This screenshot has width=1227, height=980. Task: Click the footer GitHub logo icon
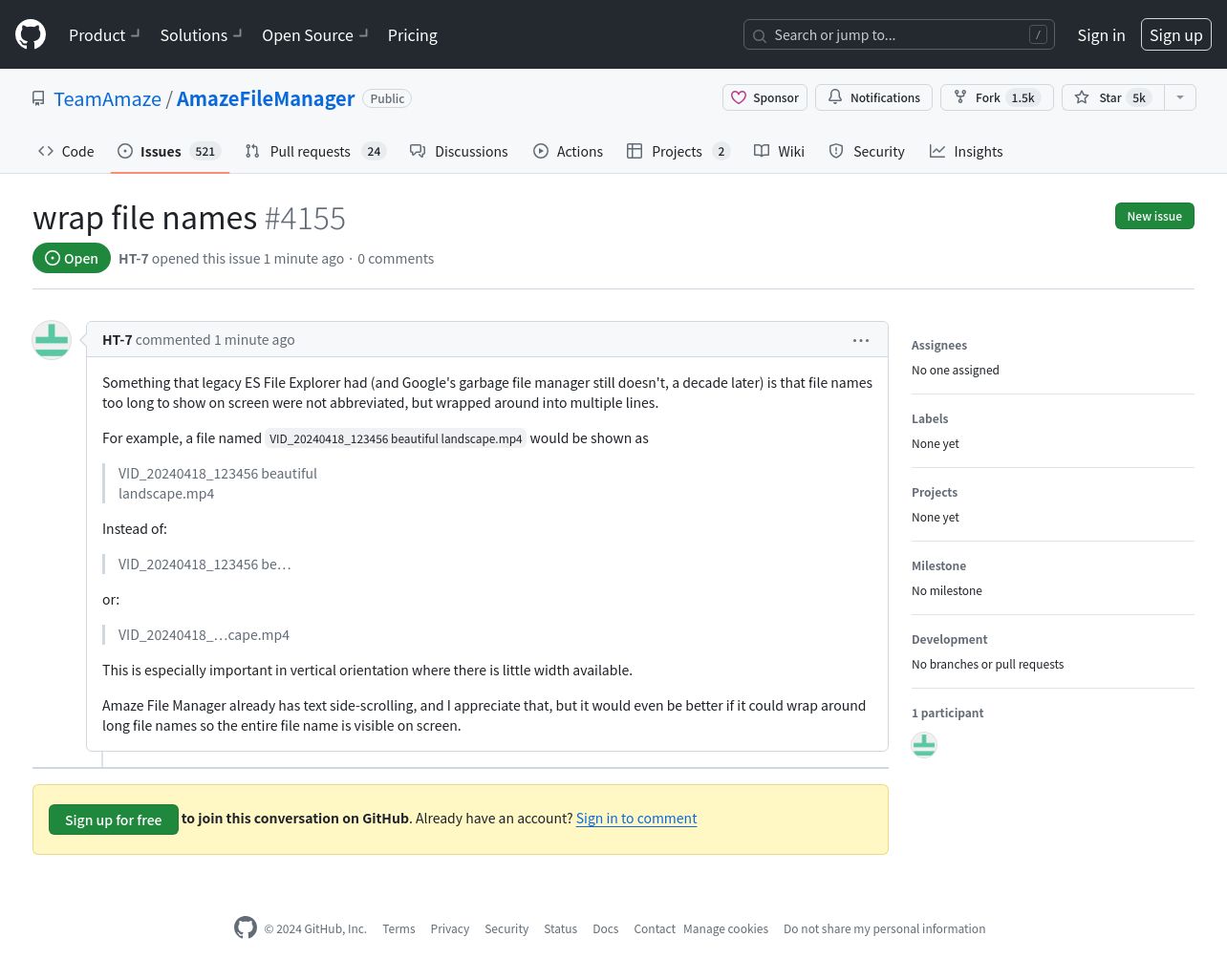(246, 927)
